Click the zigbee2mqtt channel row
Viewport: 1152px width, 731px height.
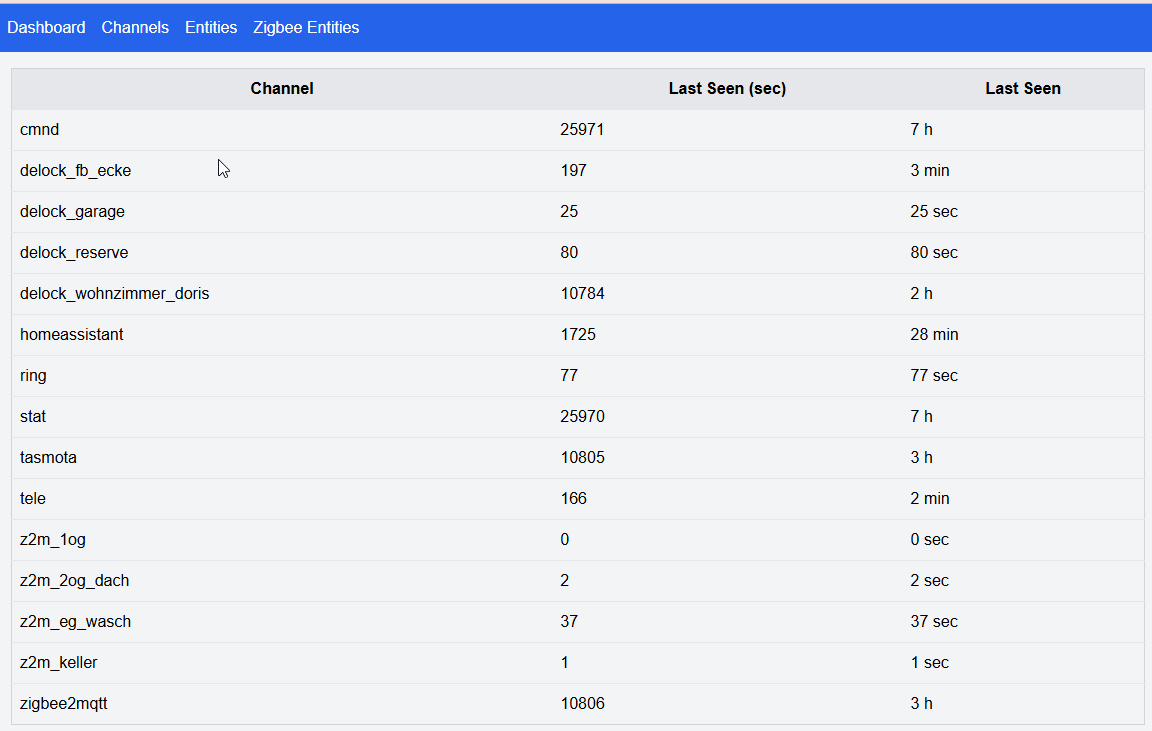point(64,704)
